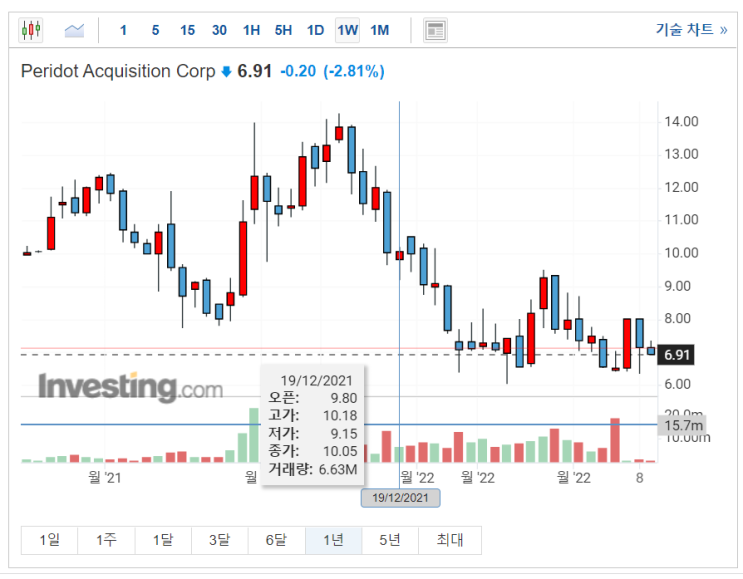Click the 10.00 price axis label
The width and height of the screenshot is (743, 579).
[681, 253]
